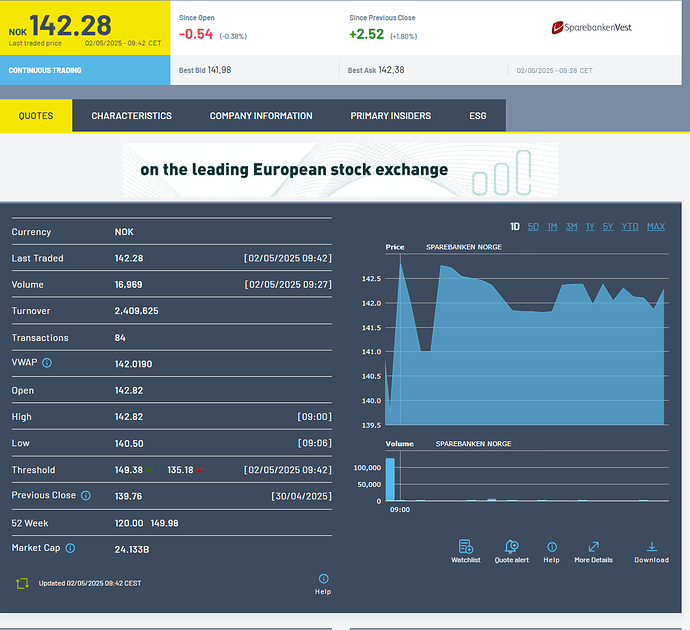Open the Company Information tab
The height and width of the screenshot is (630, 690).
261,116
